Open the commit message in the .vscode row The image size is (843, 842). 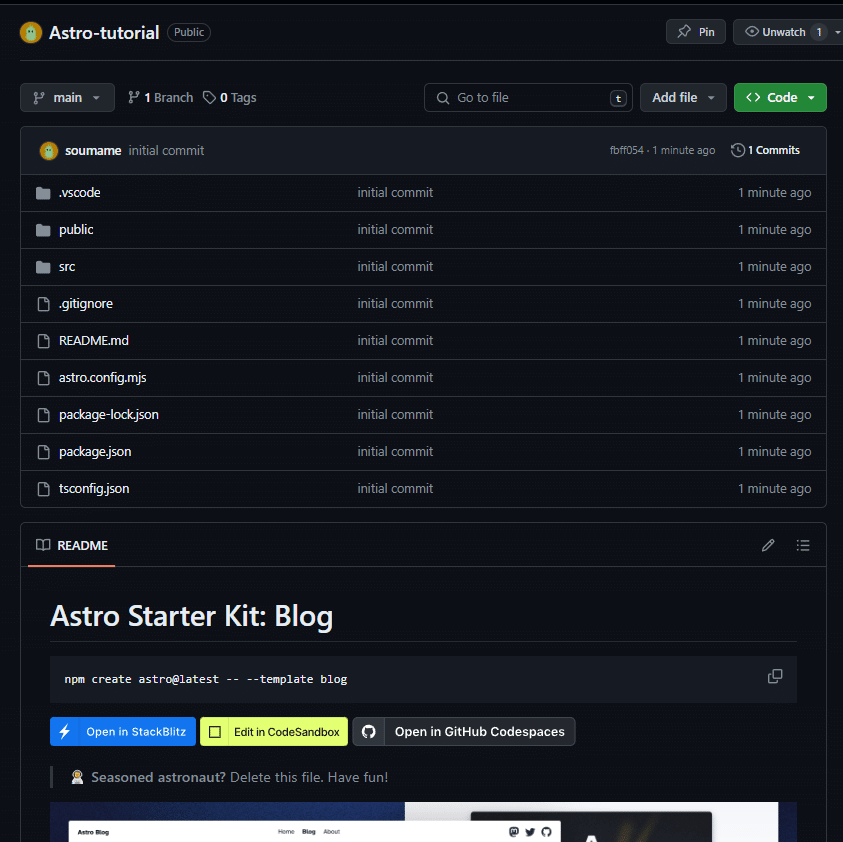[x=395, y=193]
